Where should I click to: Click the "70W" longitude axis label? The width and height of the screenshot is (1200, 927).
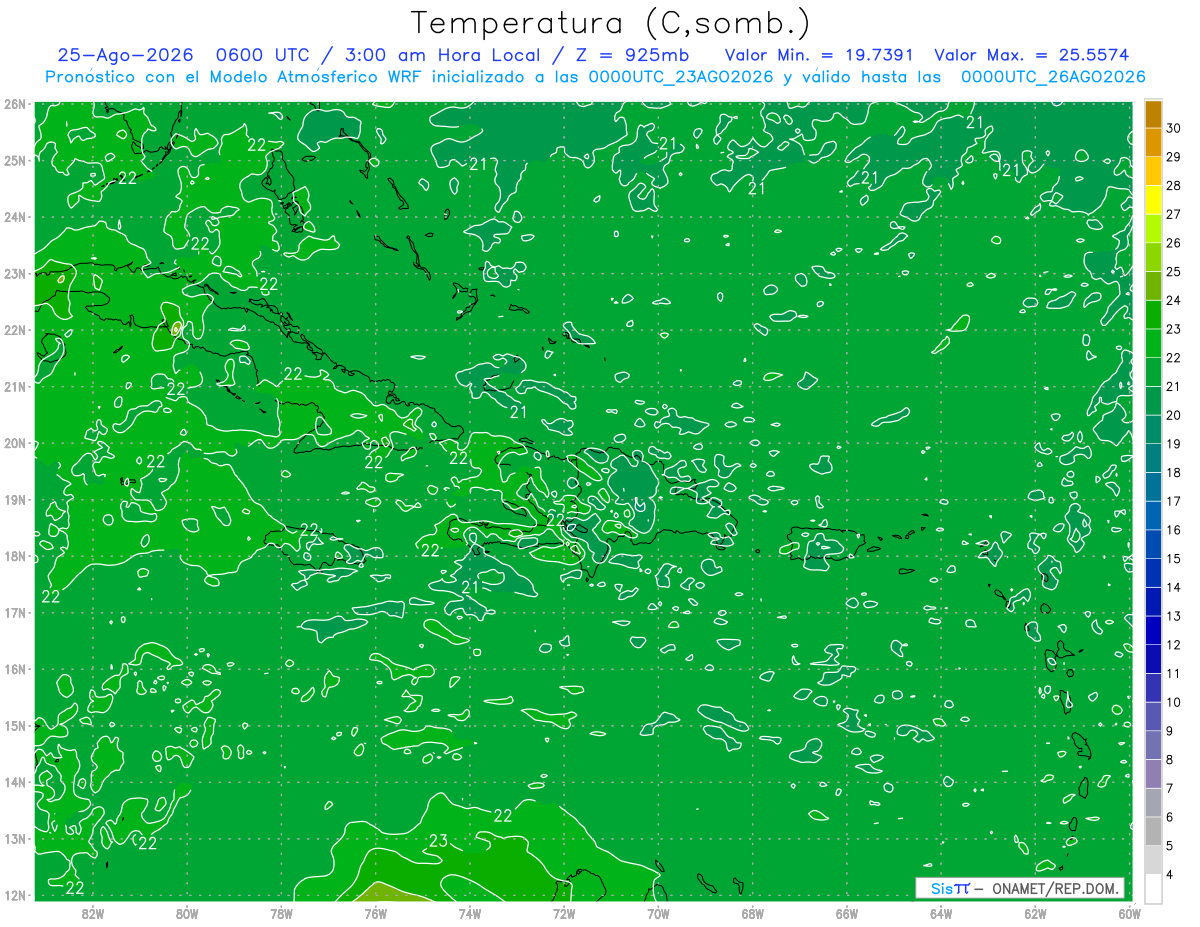(658, 912)
